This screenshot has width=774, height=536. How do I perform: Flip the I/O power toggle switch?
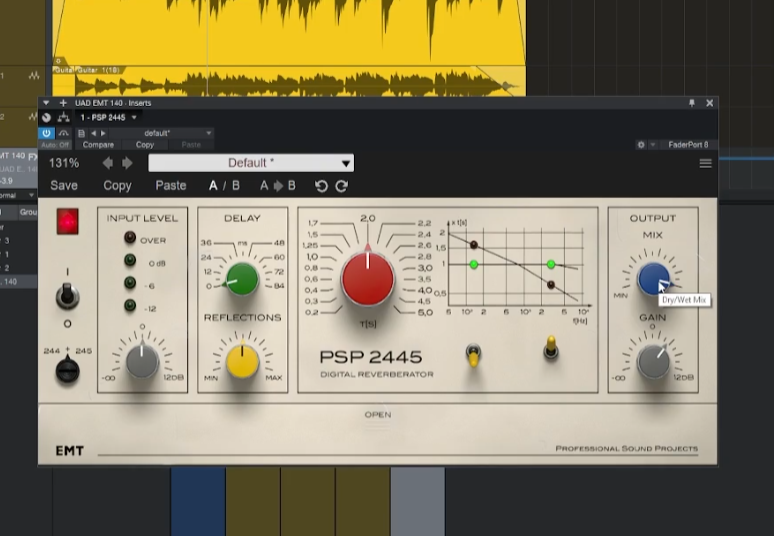click(67, 296)
